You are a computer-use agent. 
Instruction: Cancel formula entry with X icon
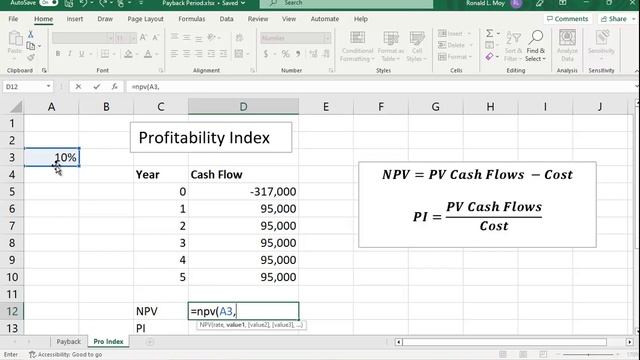pos(78,87)
